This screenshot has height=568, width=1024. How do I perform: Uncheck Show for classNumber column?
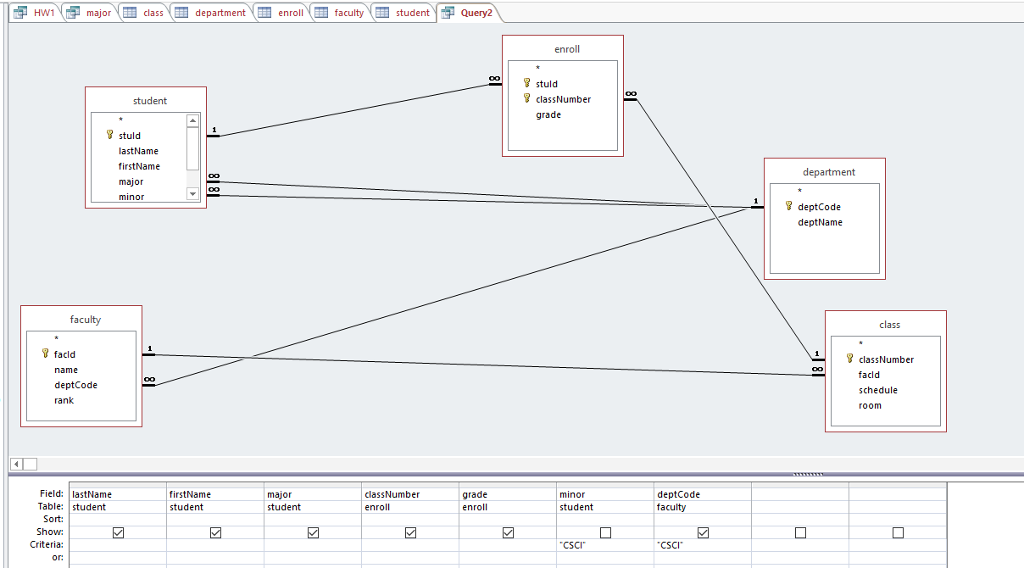pos(410,533)
